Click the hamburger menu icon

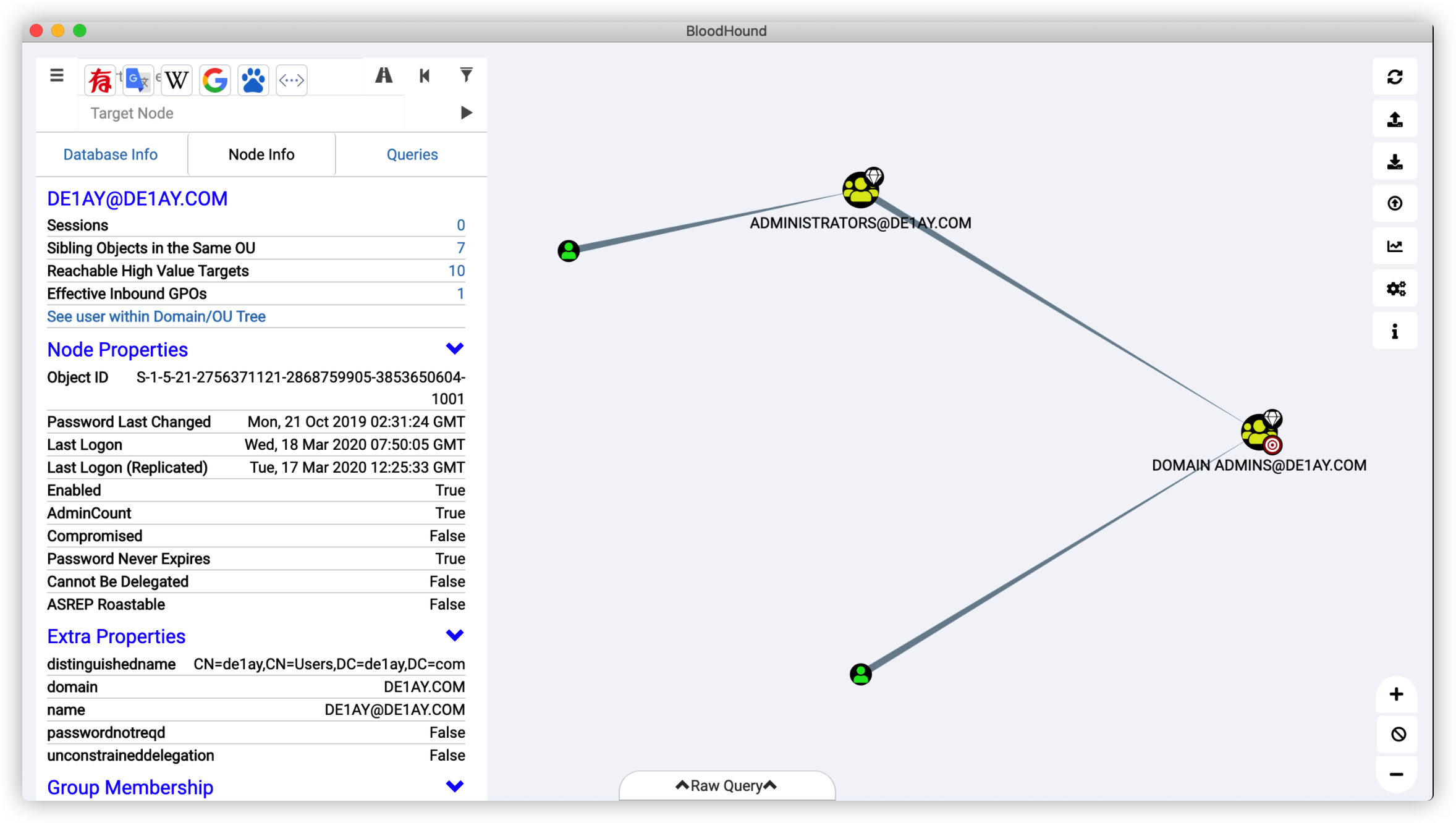[x=57, y=75]
